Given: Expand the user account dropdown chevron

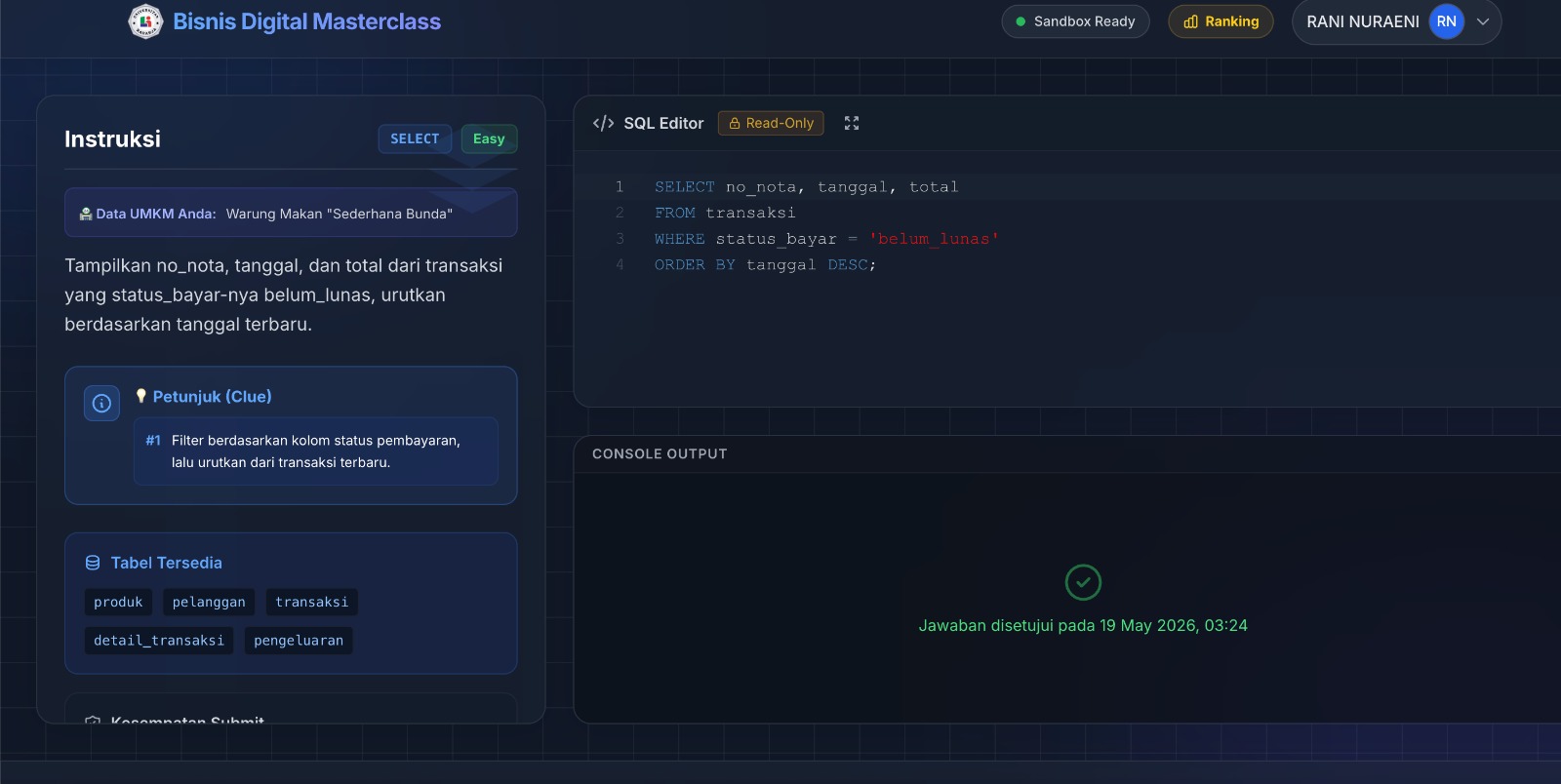Looking at the screenshot, I should 1483,21.
